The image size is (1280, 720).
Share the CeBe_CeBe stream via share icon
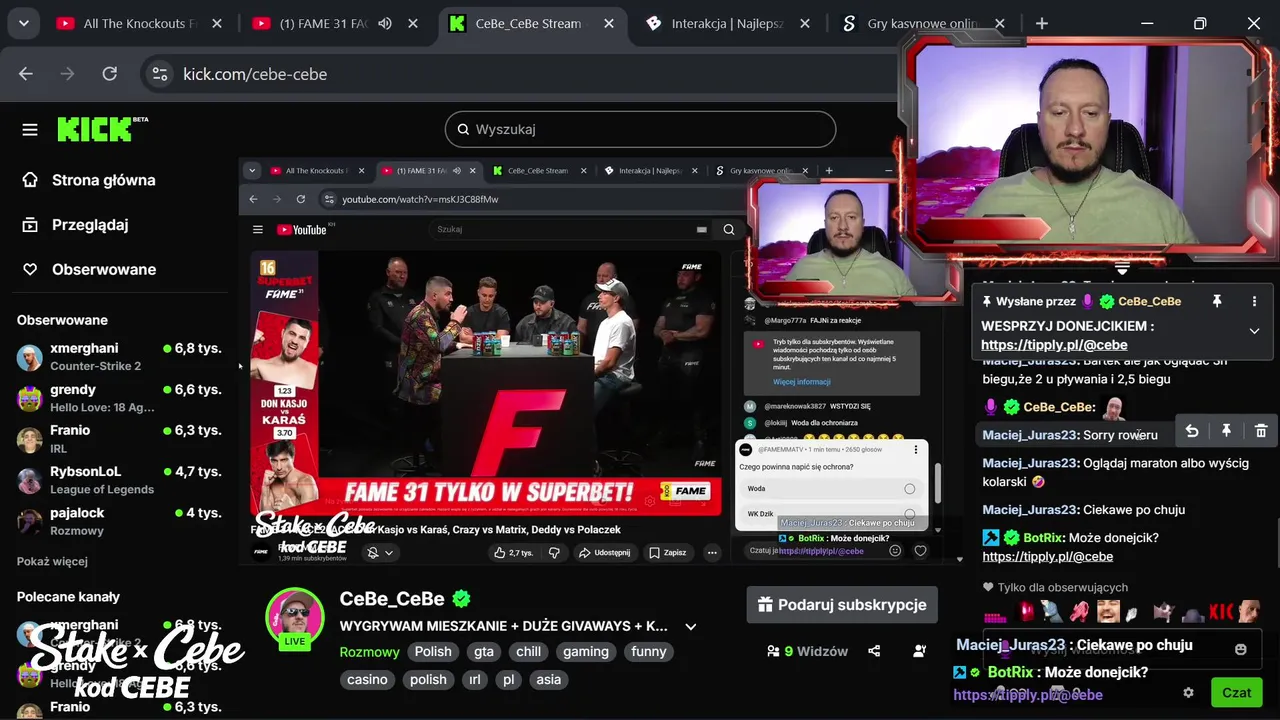(874, 651)
